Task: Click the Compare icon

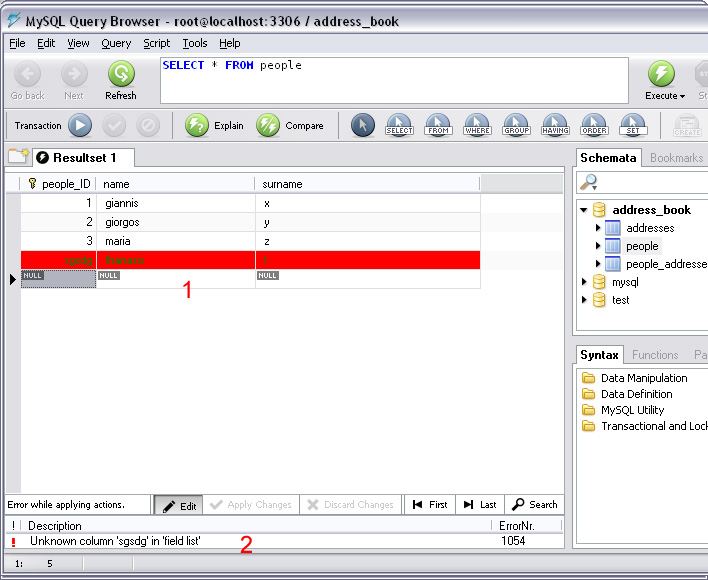Action: (x=268, y=125)
